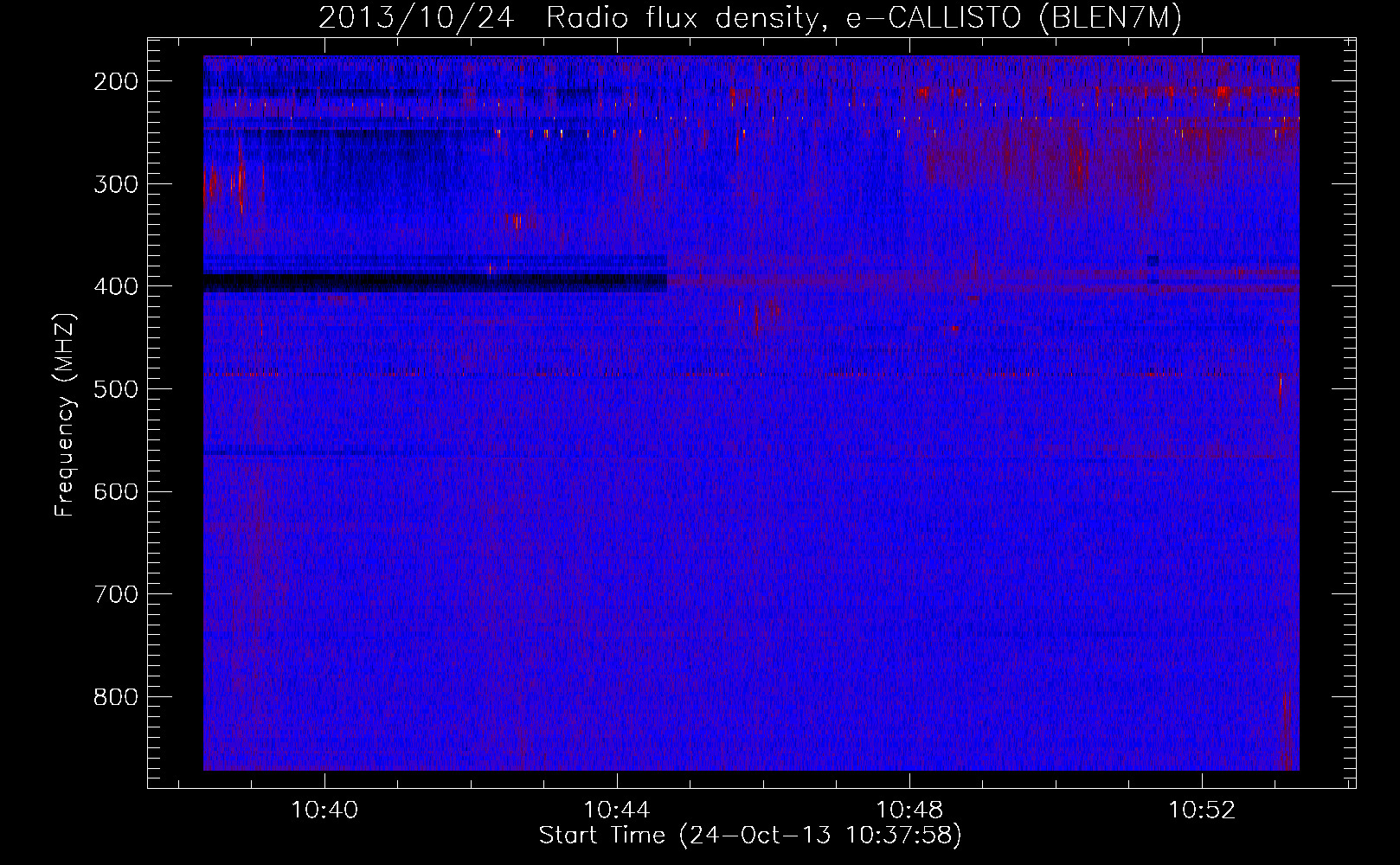Click the 800 frequency tick label
The image size is (1400, 865).
116,697
